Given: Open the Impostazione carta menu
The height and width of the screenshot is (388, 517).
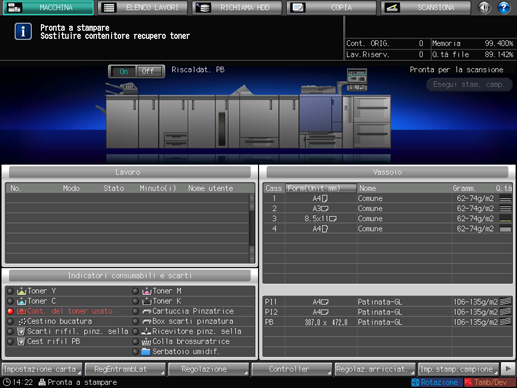Looking at the screenshot, I should pos(42,369).
